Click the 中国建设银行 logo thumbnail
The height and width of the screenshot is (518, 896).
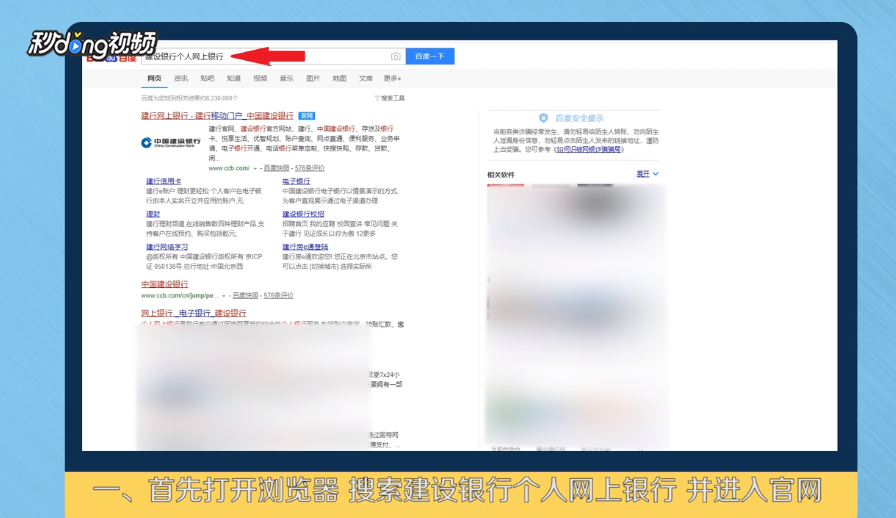coord(171,142)
